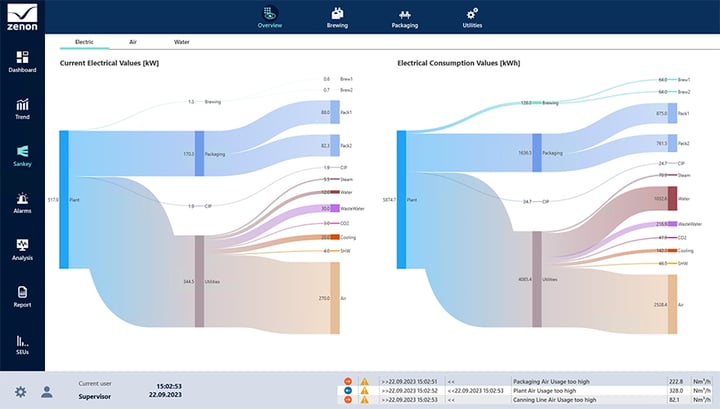The height and width of the screenshot is (409, 720).
Task: Select 'Packaging Air Usage too high' alarm text
Action: click(551, 381)
